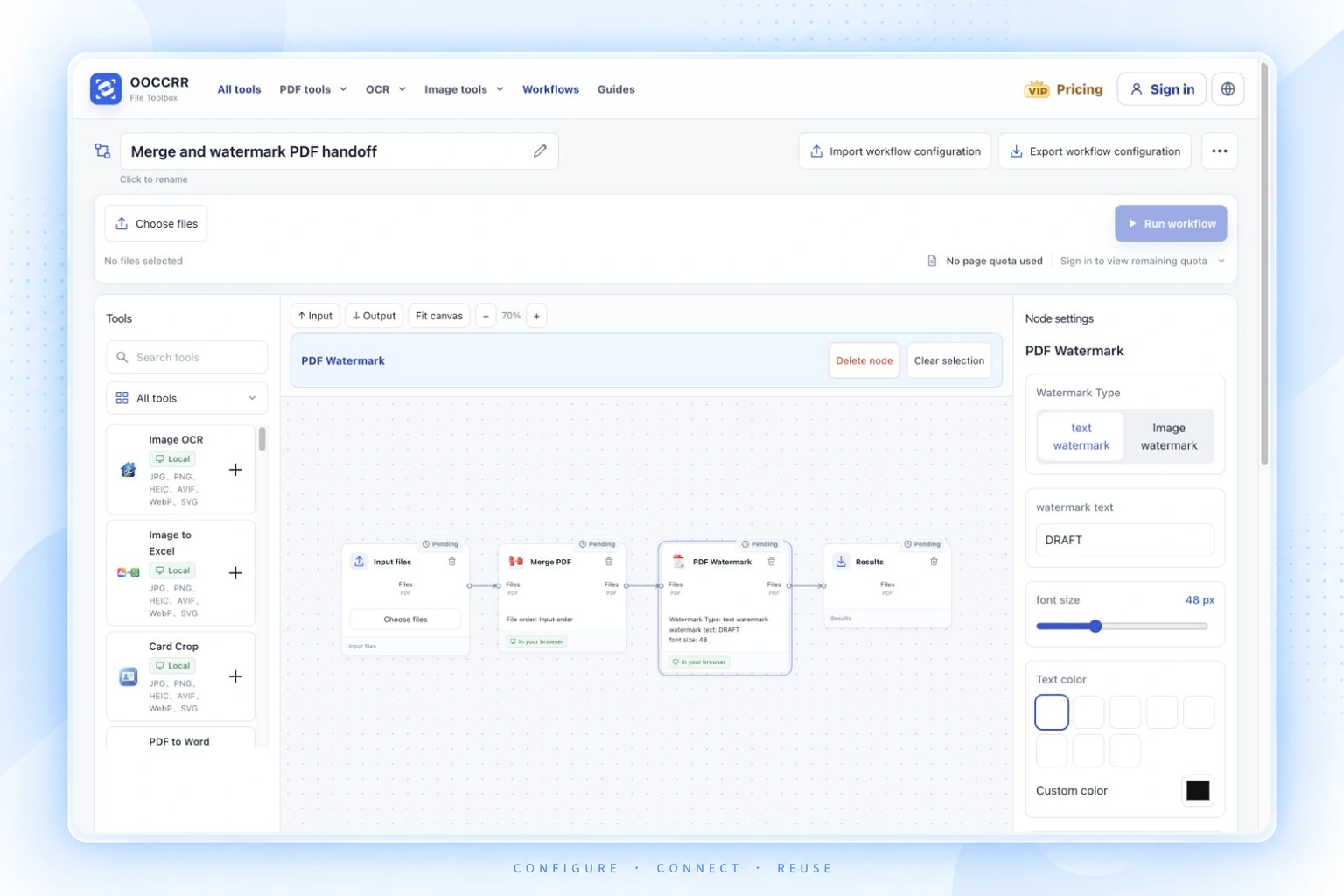Click the OOCCRR File Toolbox logo
1344x896 pixels.
(139, 88)
